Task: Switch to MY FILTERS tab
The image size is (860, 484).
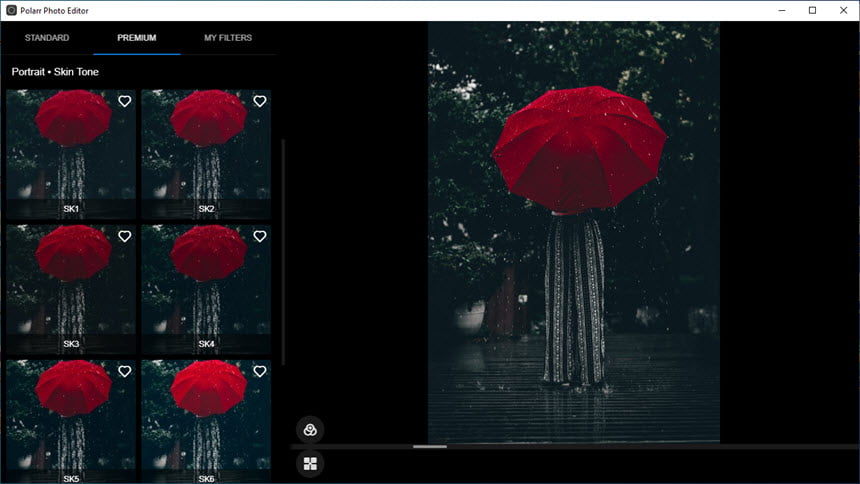Action: [x=228, y=38]
